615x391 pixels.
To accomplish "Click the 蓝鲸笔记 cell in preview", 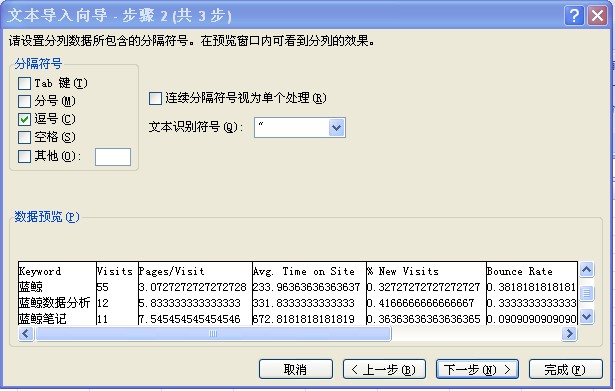I will (42, 318).
